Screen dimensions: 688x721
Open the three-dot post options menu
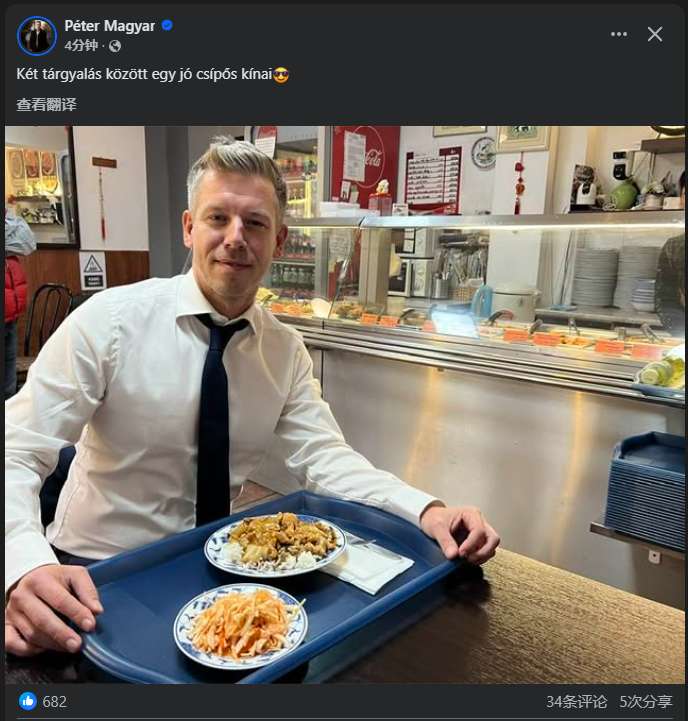[x=619, y=34]
